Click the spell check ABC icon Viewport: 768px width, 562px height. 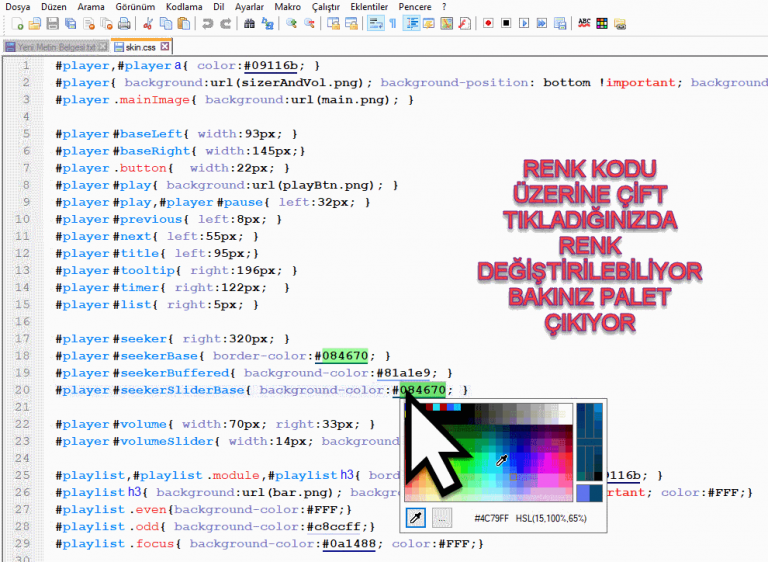click(x=585, y=23)
